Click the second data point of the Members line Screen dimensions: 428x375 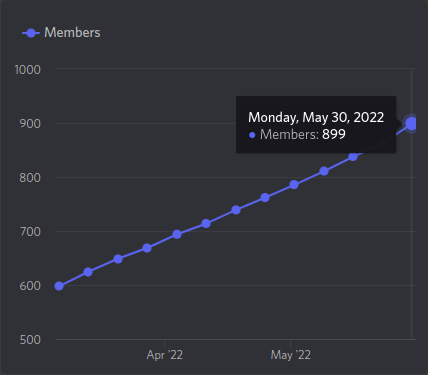click(x=88, y=272)
